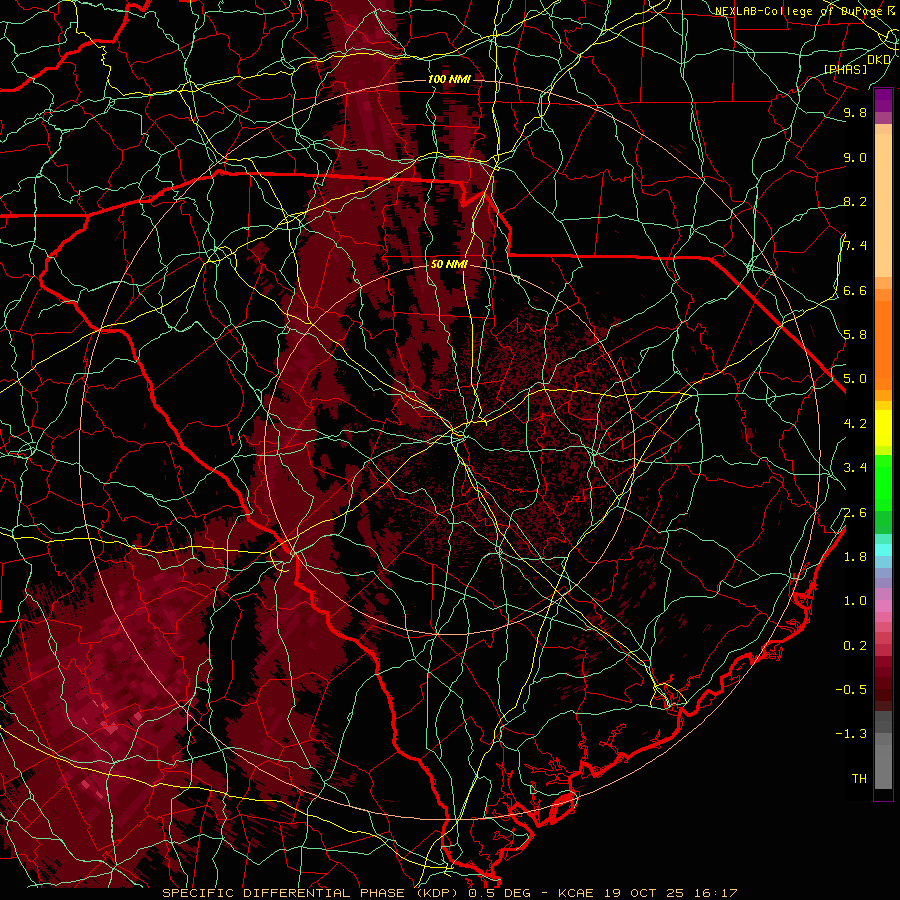Pick the yellow segment beside 4.2
The width and height of the screenshot is (900, 900).
click(x=883, y=428)
